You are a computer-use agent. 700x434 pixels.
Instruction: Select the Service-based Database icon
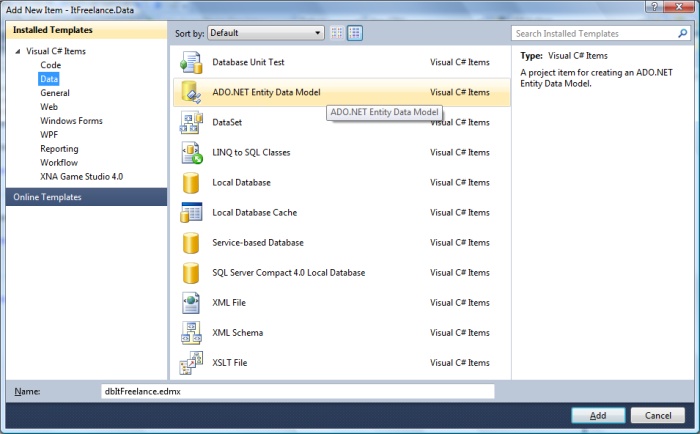coord(191,243)
